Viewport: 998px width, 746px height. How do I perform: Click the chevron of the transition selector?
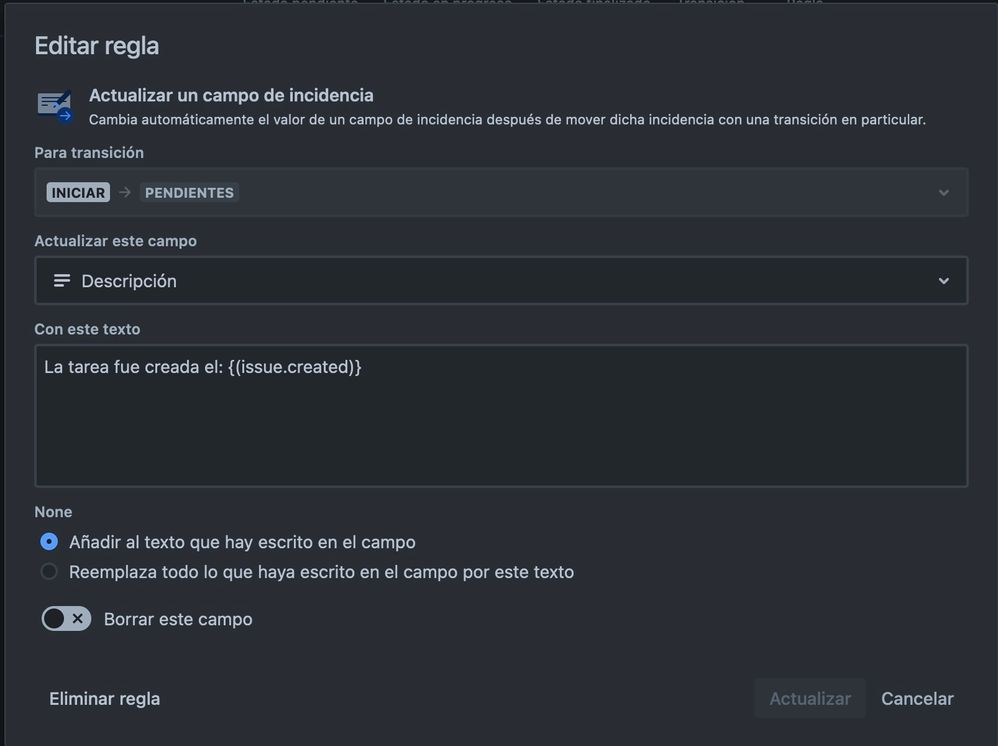coord(943,192)
